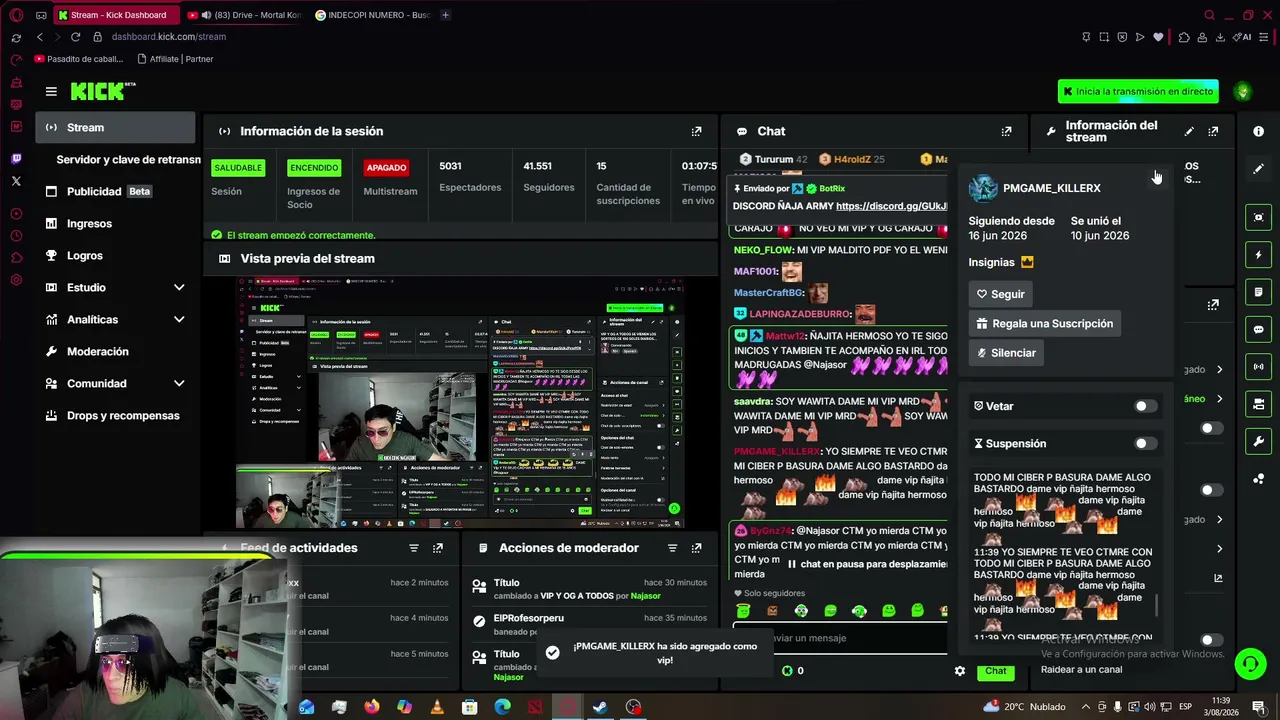Pop out the Feed de actividades panel

[438, 548]
